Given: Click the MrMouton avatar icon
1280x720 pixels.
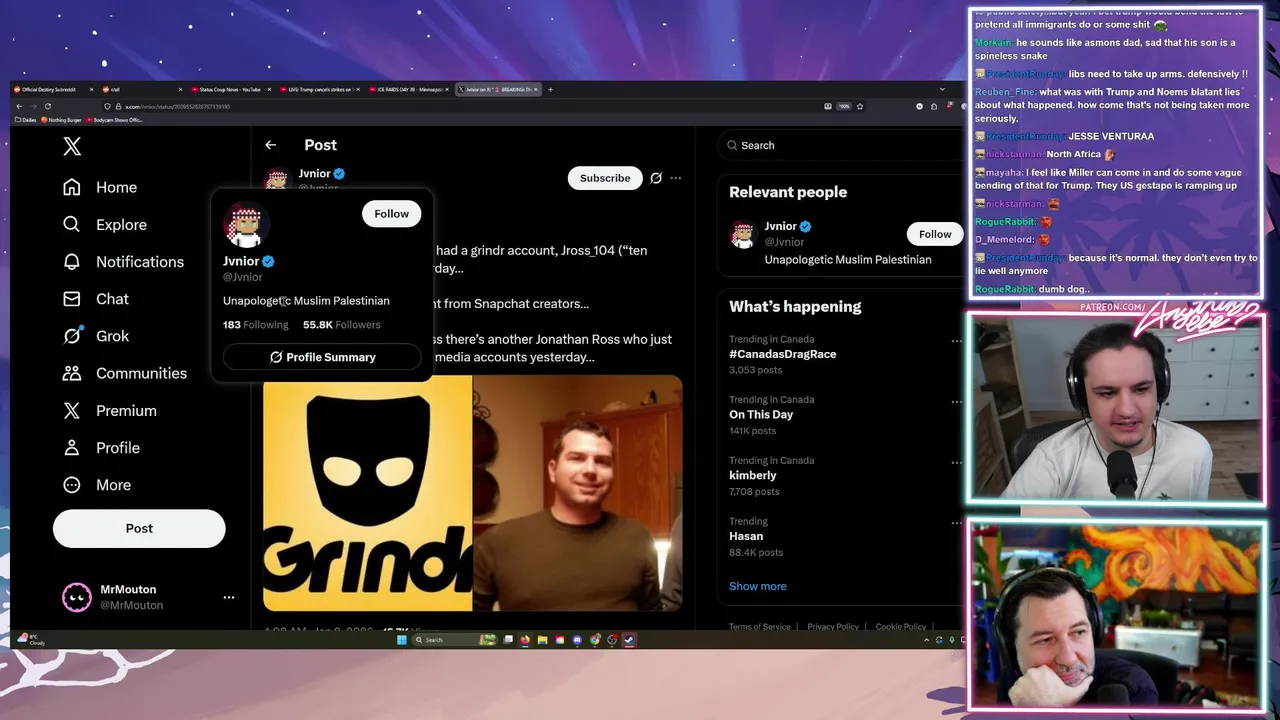Looking at the screenshot, I should coord(77,597).
